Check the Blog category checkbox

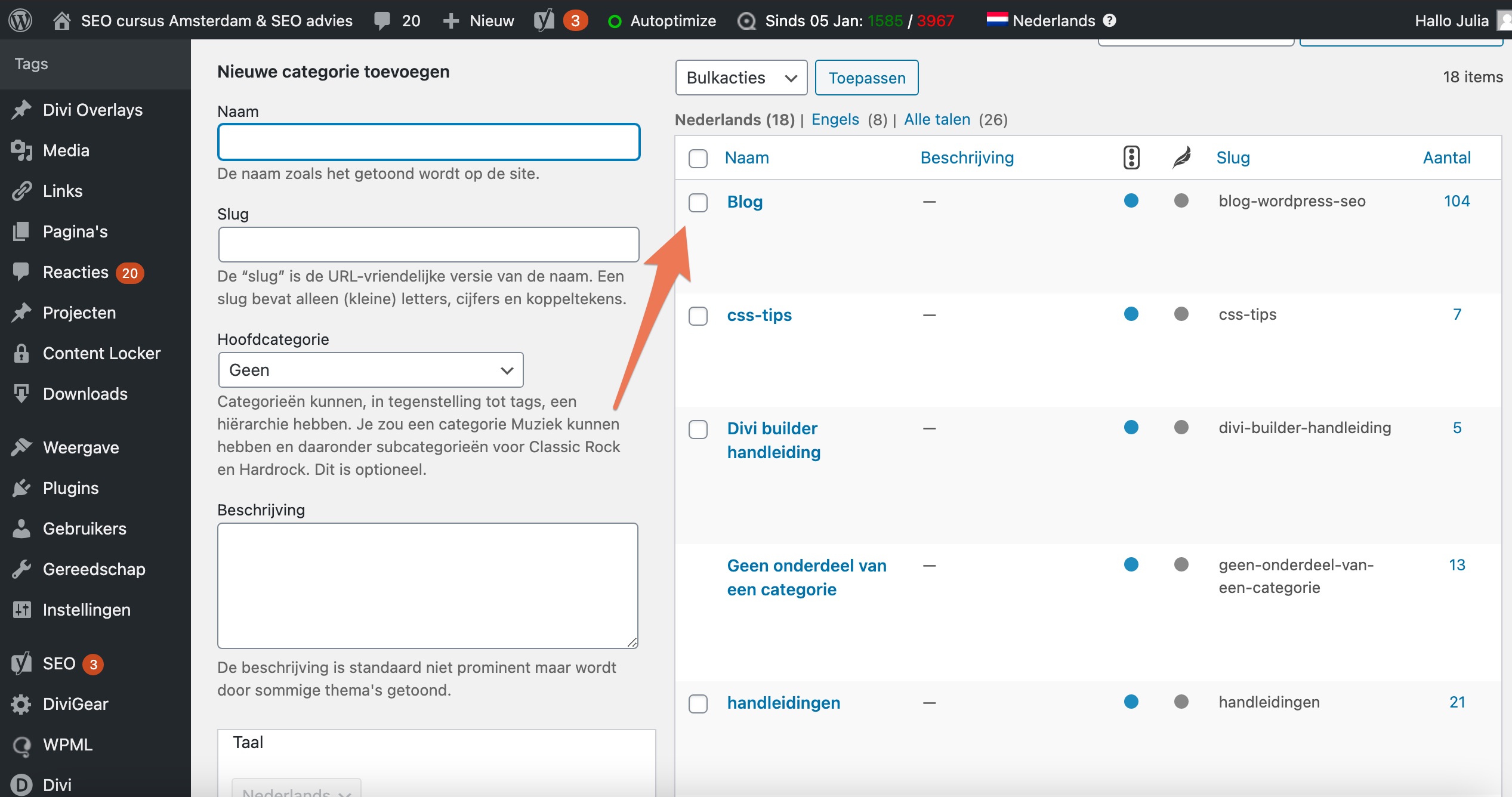coord(698,202)
